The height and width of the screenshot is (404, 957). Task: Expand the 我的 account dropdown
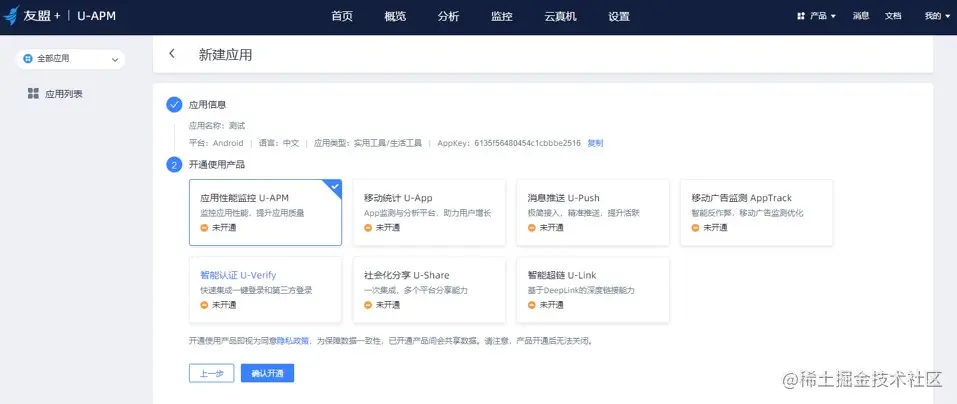click(936, 16)
